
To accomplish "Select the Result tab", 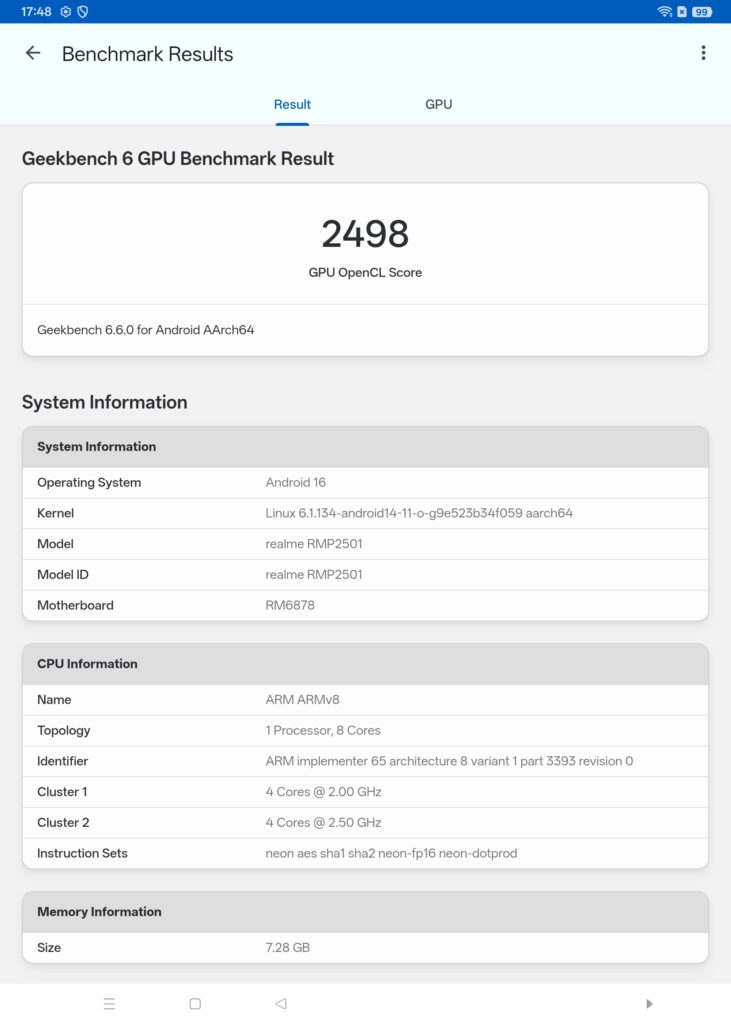I will tap(292, 104).
